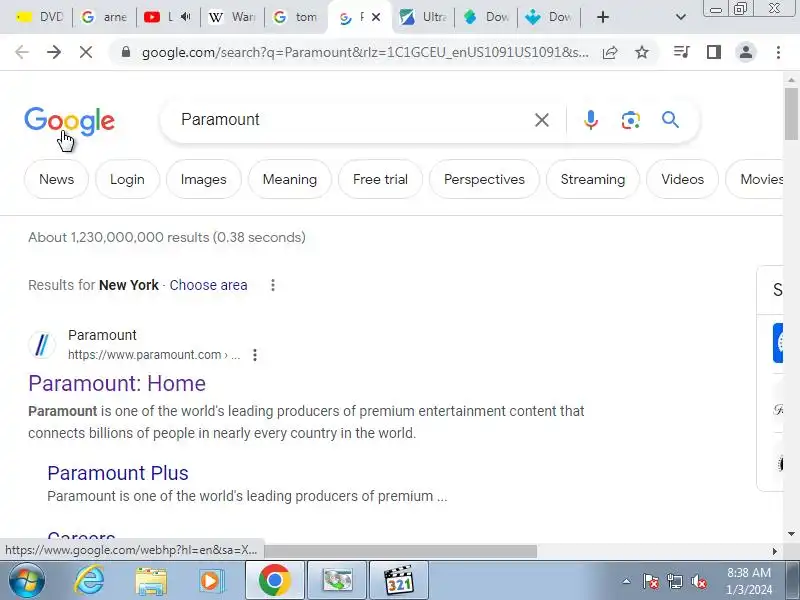800x600 pixels.
Task: Stop loading the page
Action: coord(86,52)
